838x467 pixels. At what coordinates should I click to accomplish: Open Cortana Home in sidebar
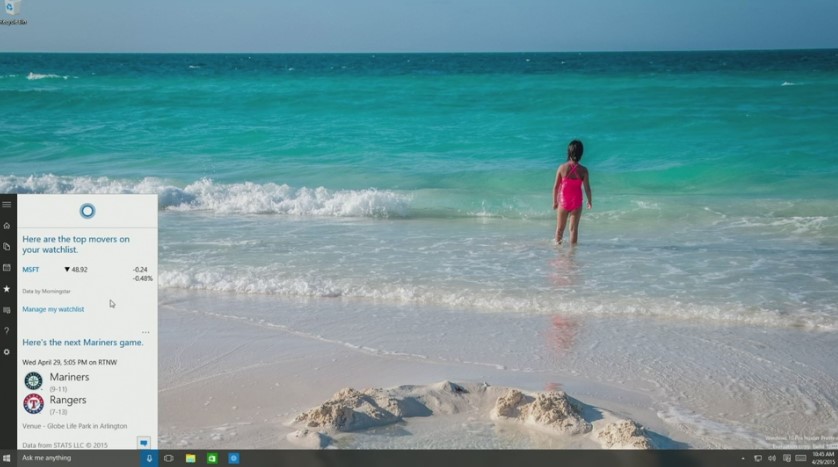tap(7, 225)
